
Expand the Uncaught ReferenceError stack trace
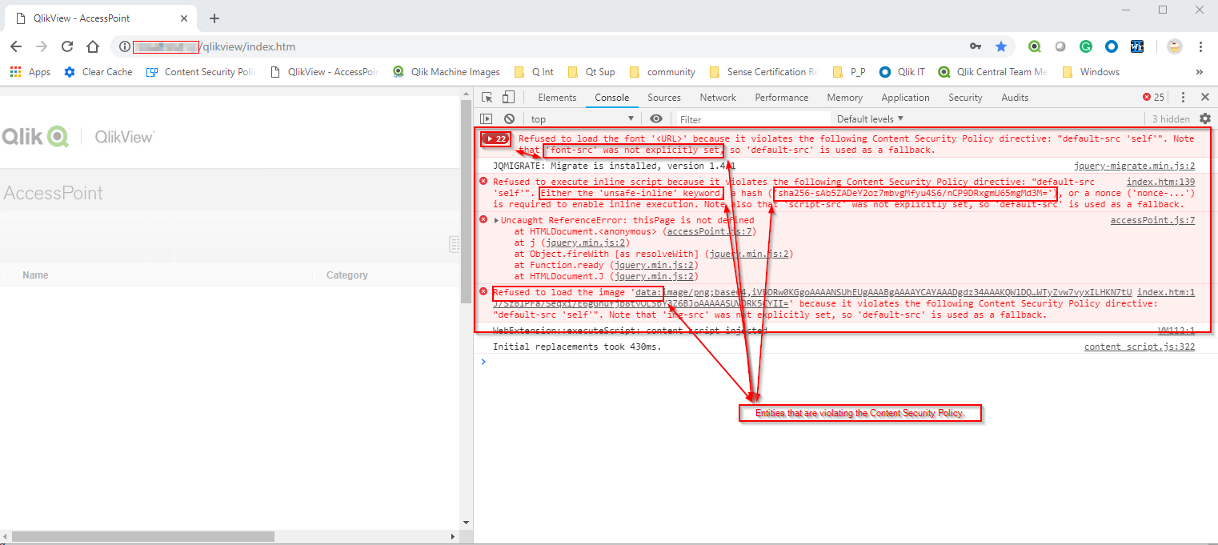[496, 220]
